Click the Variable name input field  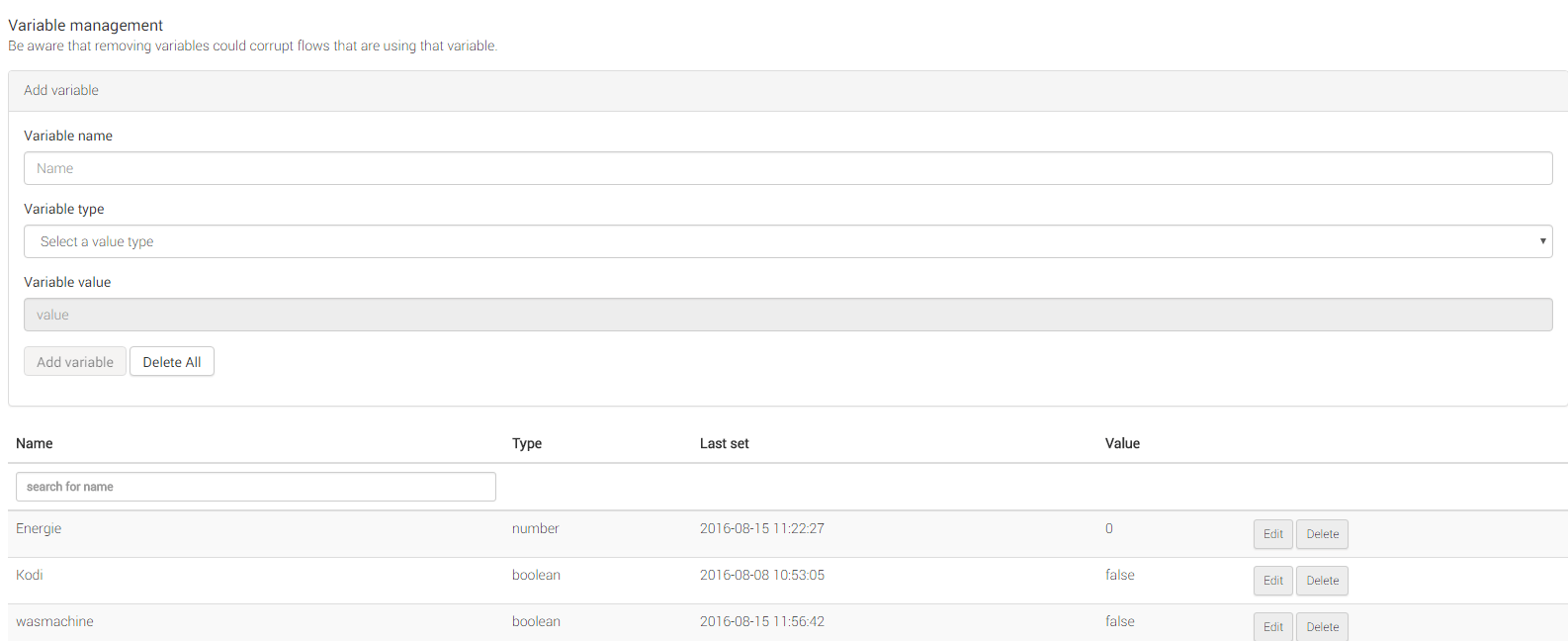pyautogui.click(x=787, y=168)
